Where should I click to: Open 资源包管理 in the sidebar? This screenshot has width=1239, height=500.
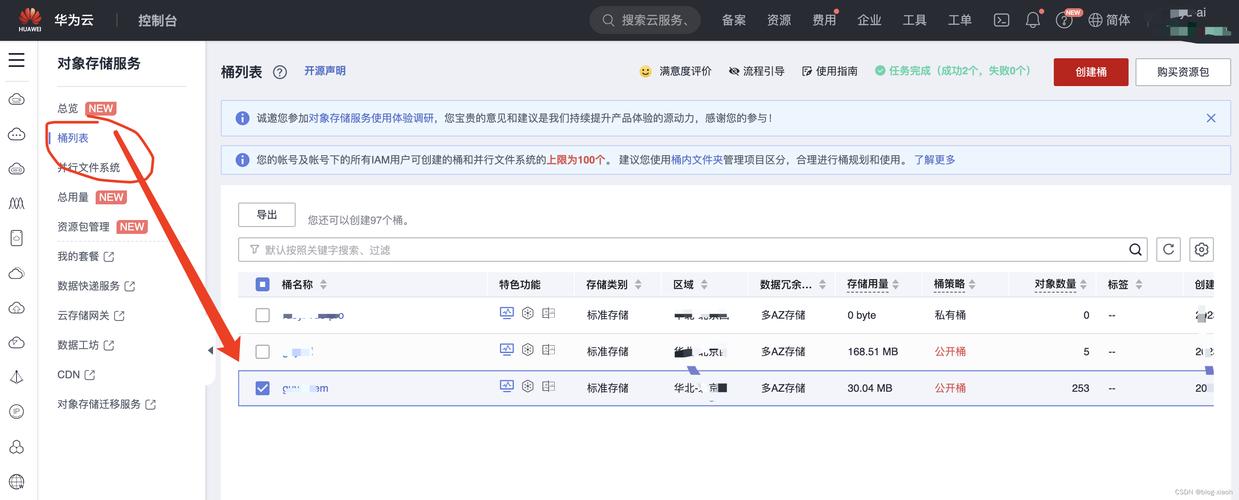(x=84, y=227)
